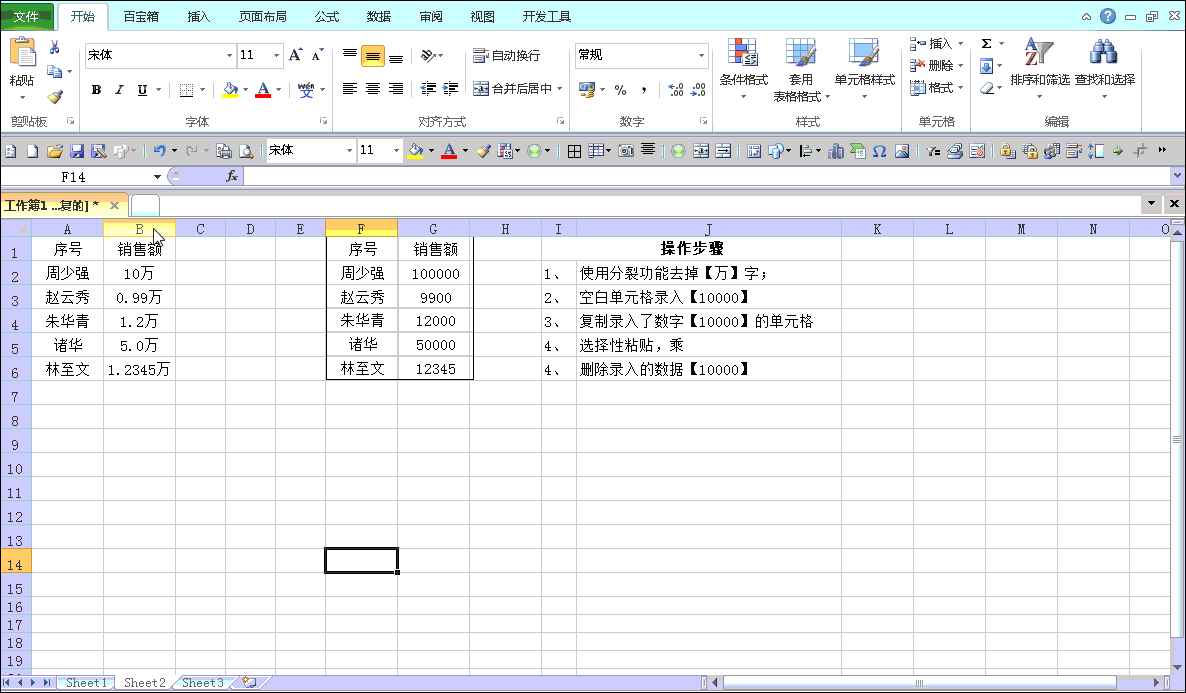Click the Cut scissors icon
This screenshot has height=693, width=1186.
[x=54, y=48]
